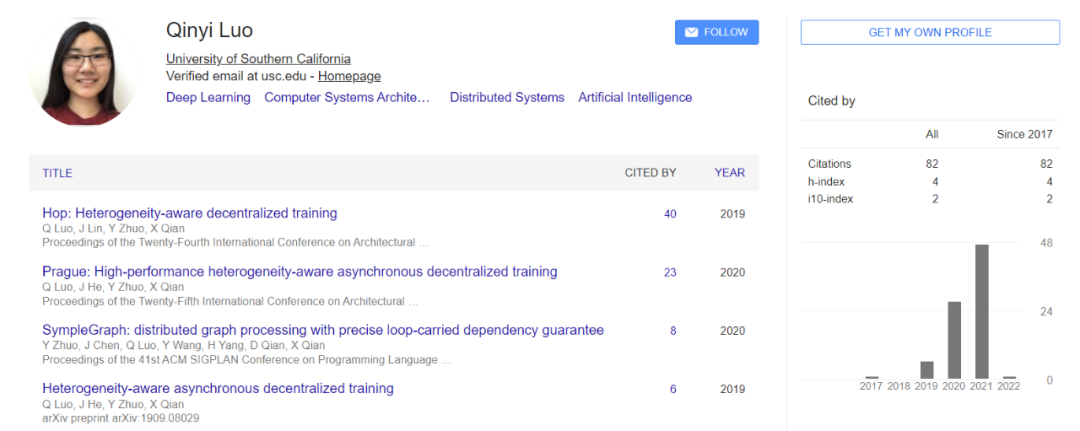Image resolution: width=1080 pixels, height=431 pixels.
Task: Open the Prague asynchronous decentralized training paper
Action: pos(300,271)
